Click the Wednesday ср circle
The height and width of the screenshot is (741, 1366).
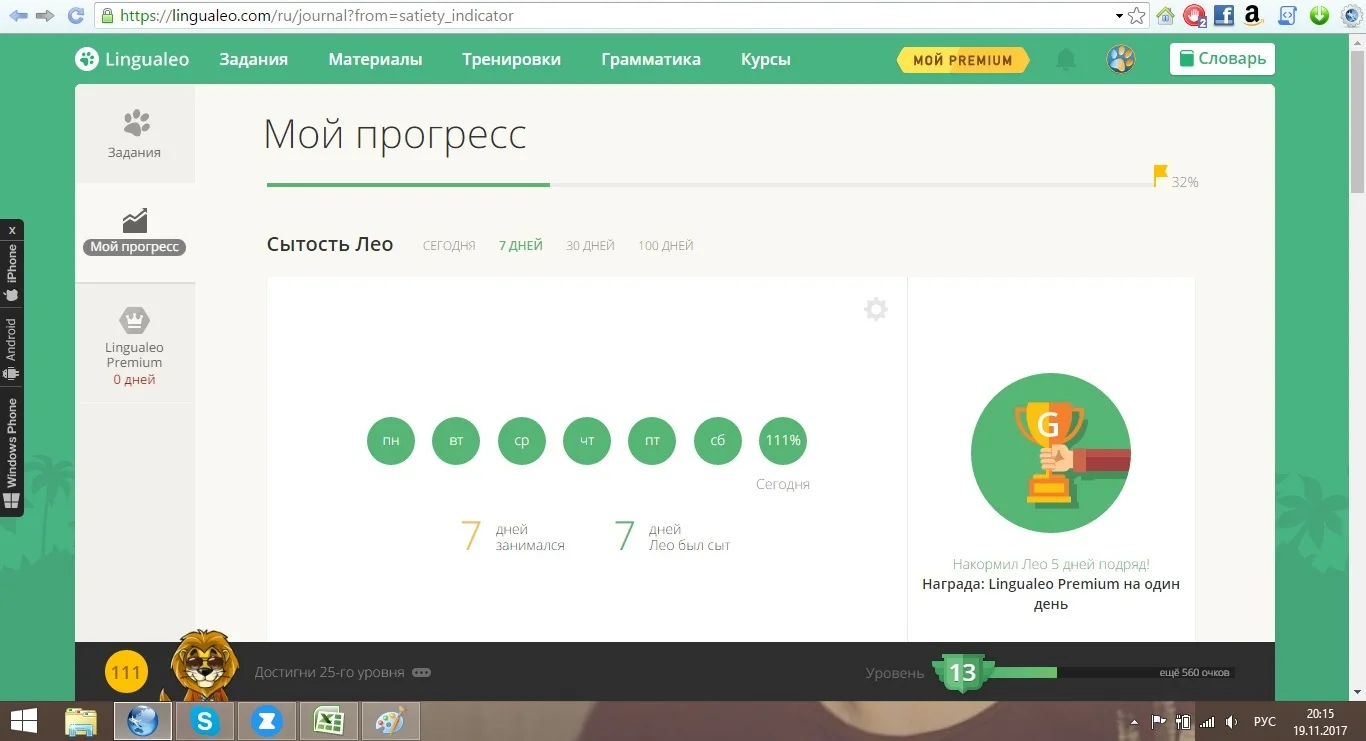[522, 441]
